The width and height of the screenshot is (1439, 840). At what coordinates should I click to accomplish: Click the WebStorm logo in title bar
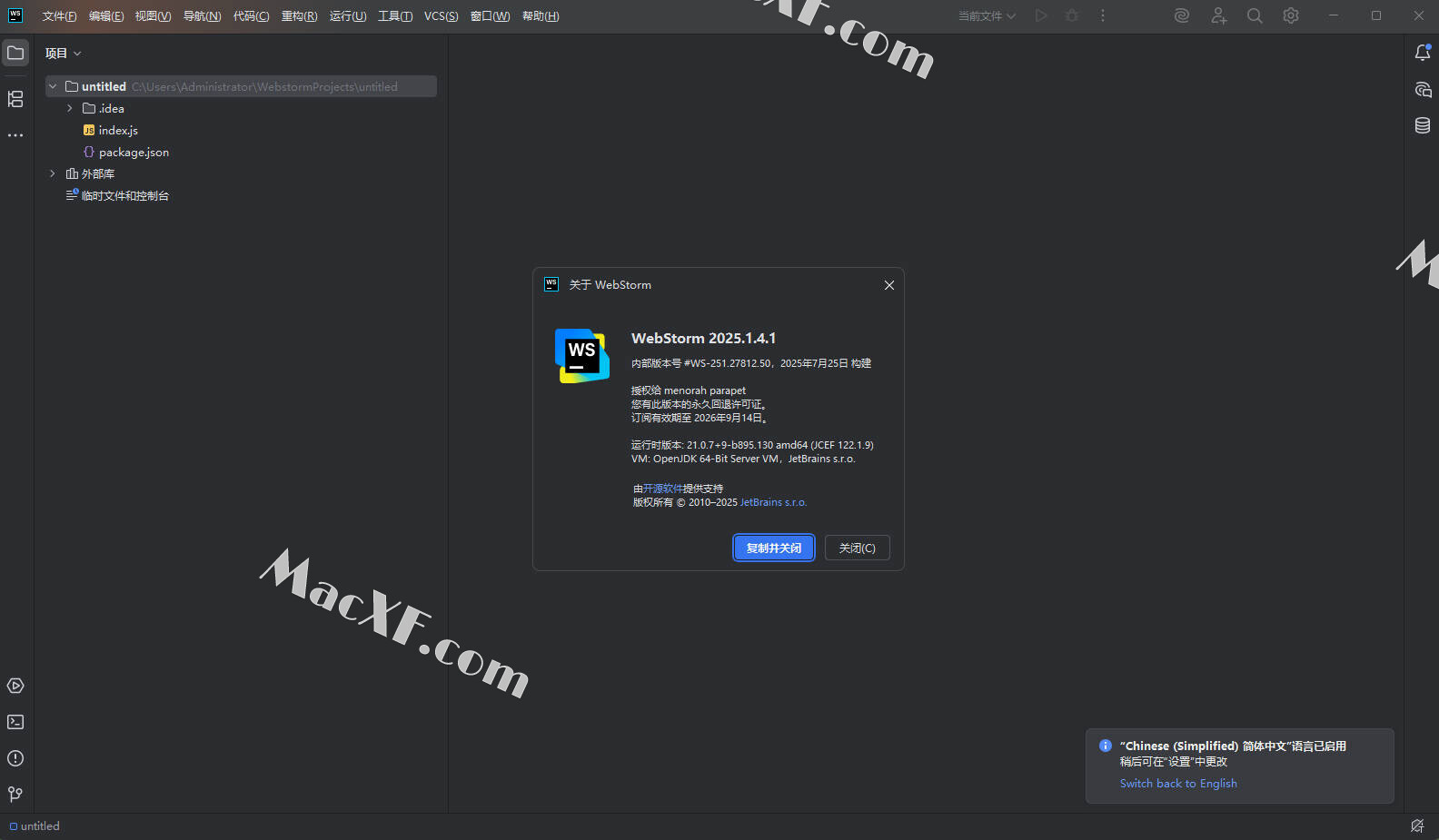pos(15,15)
